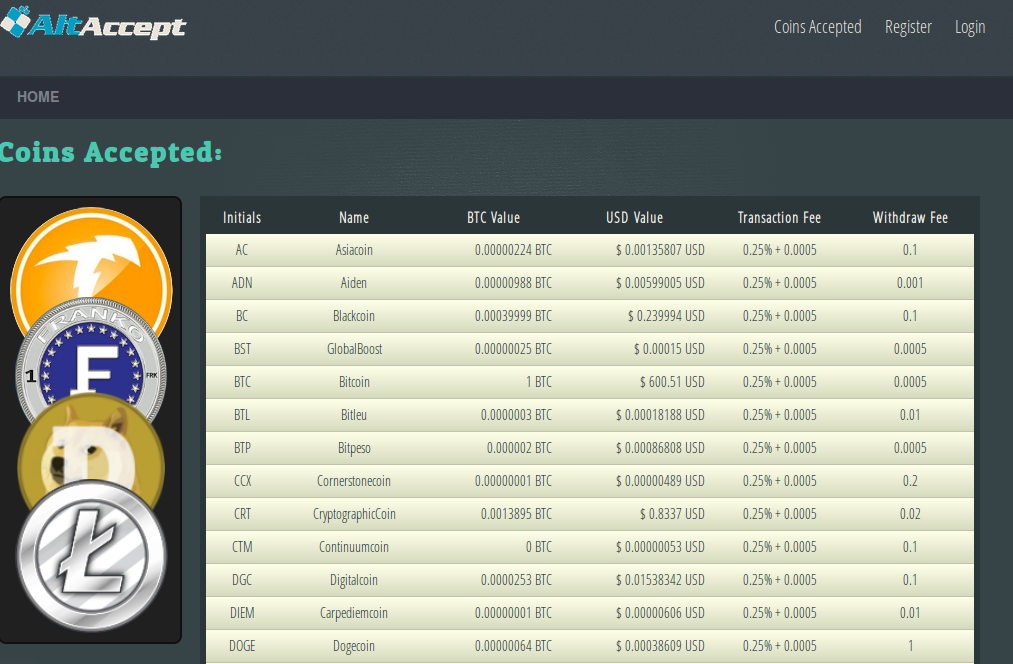Click the $ 0.00000489 USD value

point(660,481)
